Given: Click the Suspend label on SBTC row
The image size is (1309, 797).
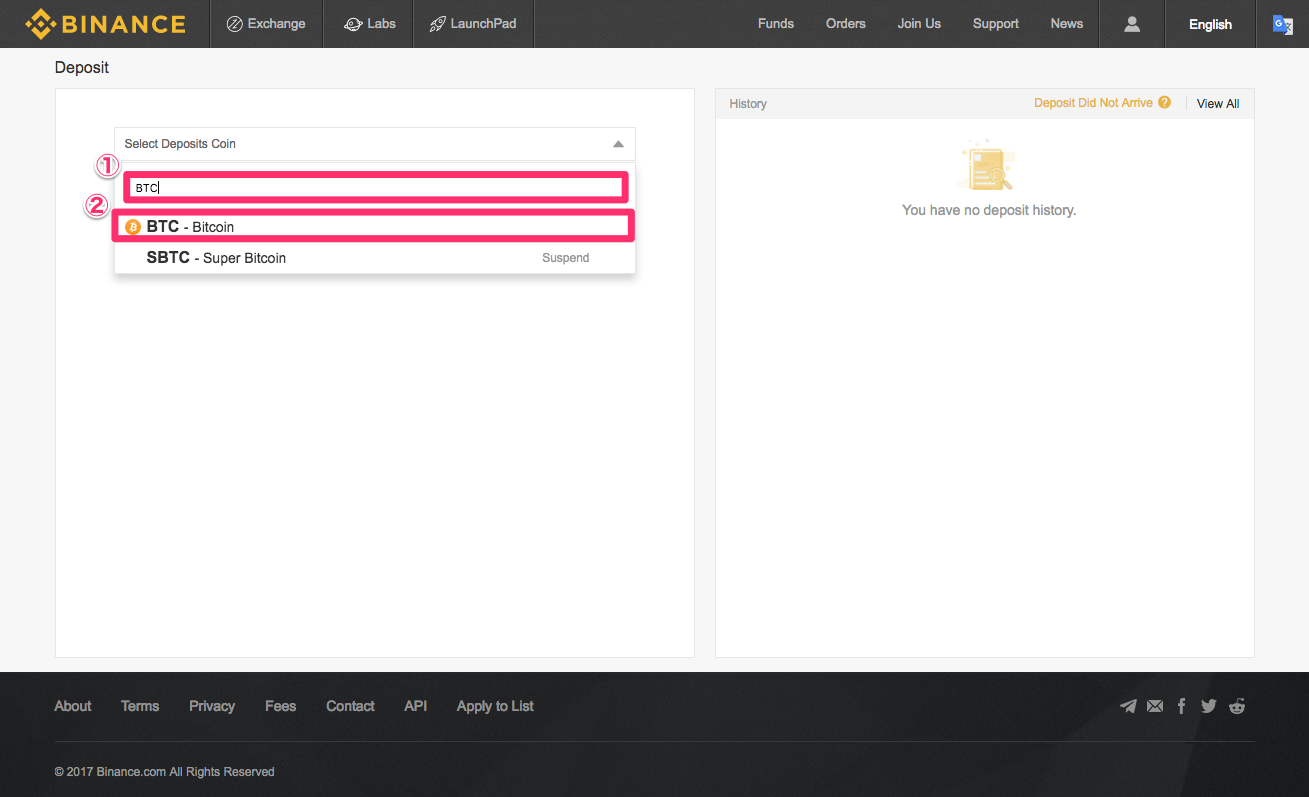Looking at the screenshot, I should [566, 258].
